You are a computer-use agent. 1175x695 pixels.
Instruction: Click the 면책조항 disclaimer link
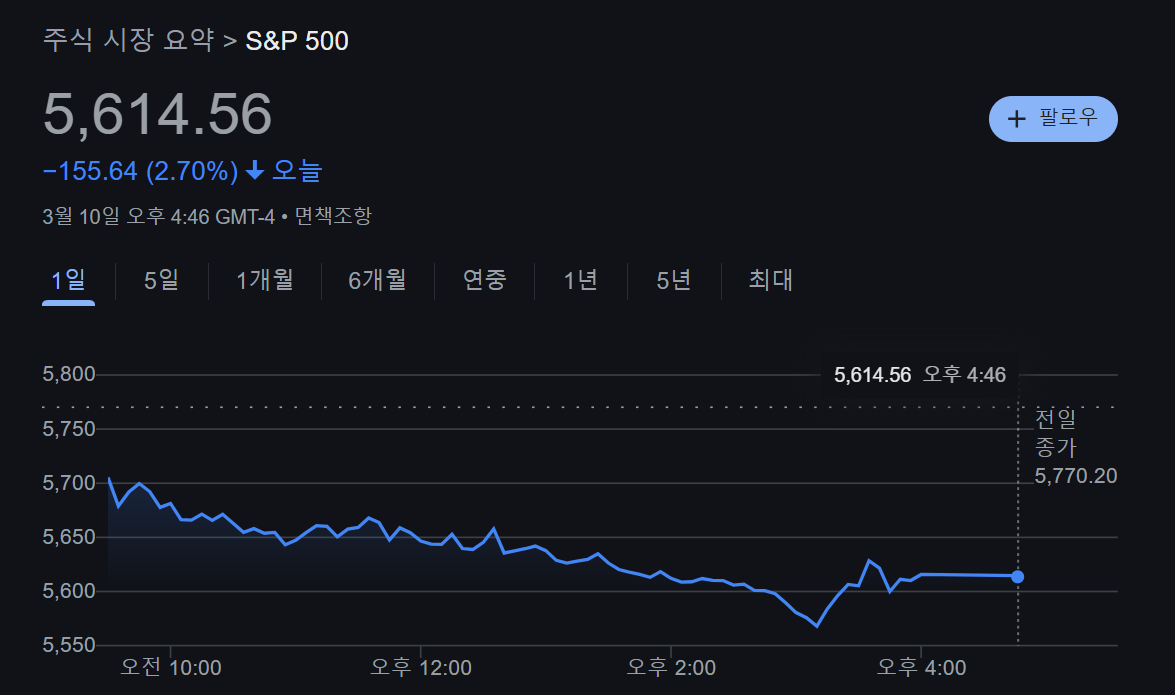click(x=333, y=217)
